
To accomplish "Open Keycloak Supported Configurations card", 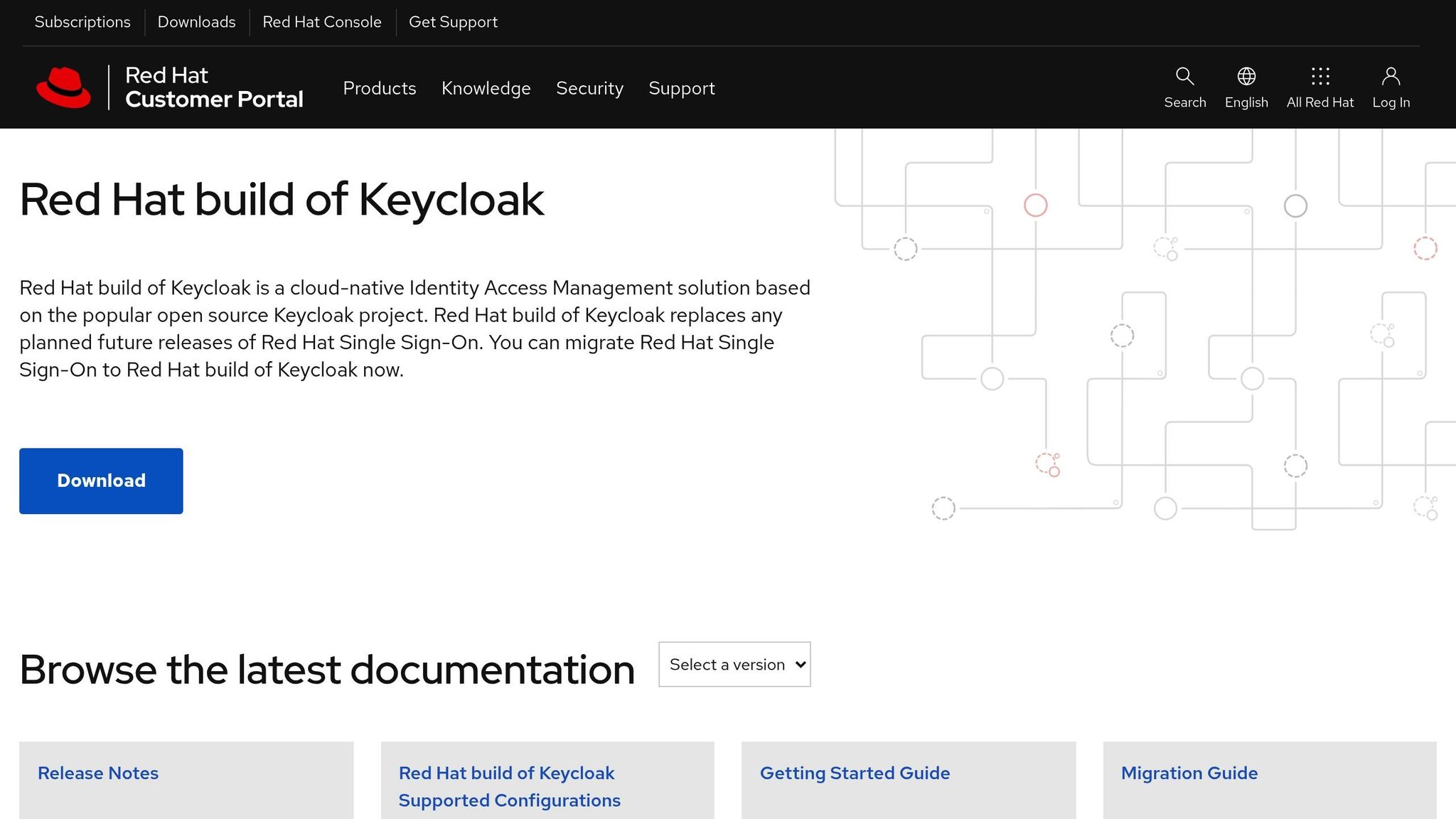I will click(509, 786).
